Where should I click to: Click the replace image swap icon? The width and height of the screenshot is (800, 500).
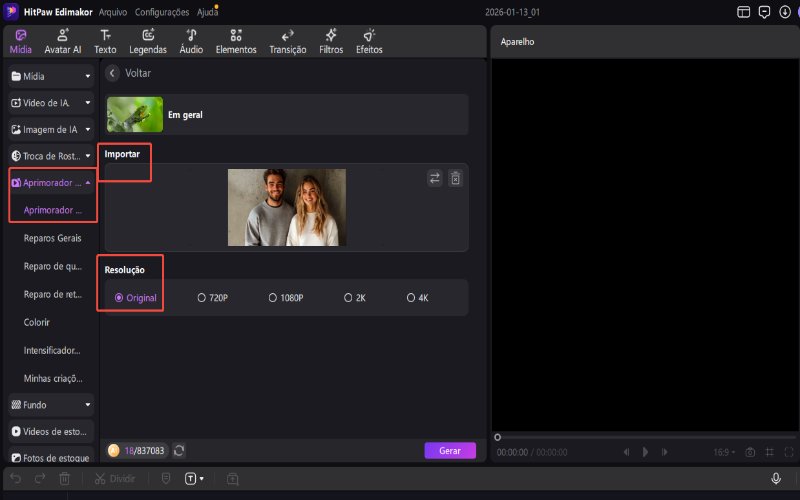(x=435, y=178)
